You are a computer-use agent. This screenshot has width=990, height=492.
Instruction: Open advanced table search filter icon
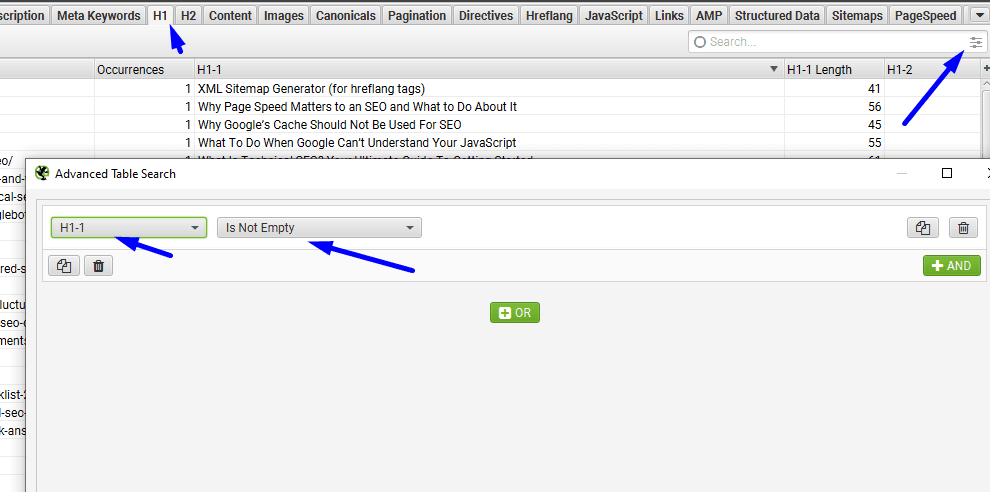975,42
